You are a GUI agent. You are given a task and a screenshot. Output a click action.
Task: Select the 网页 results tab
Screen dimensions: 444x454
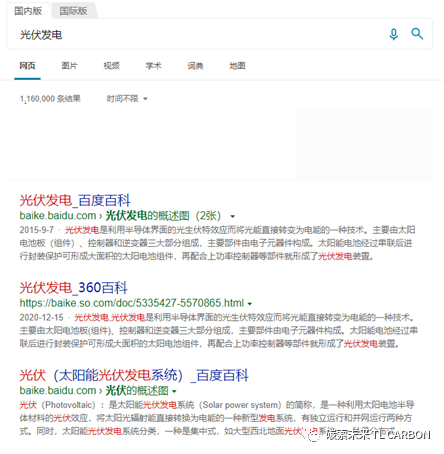(x=27, y=66)
